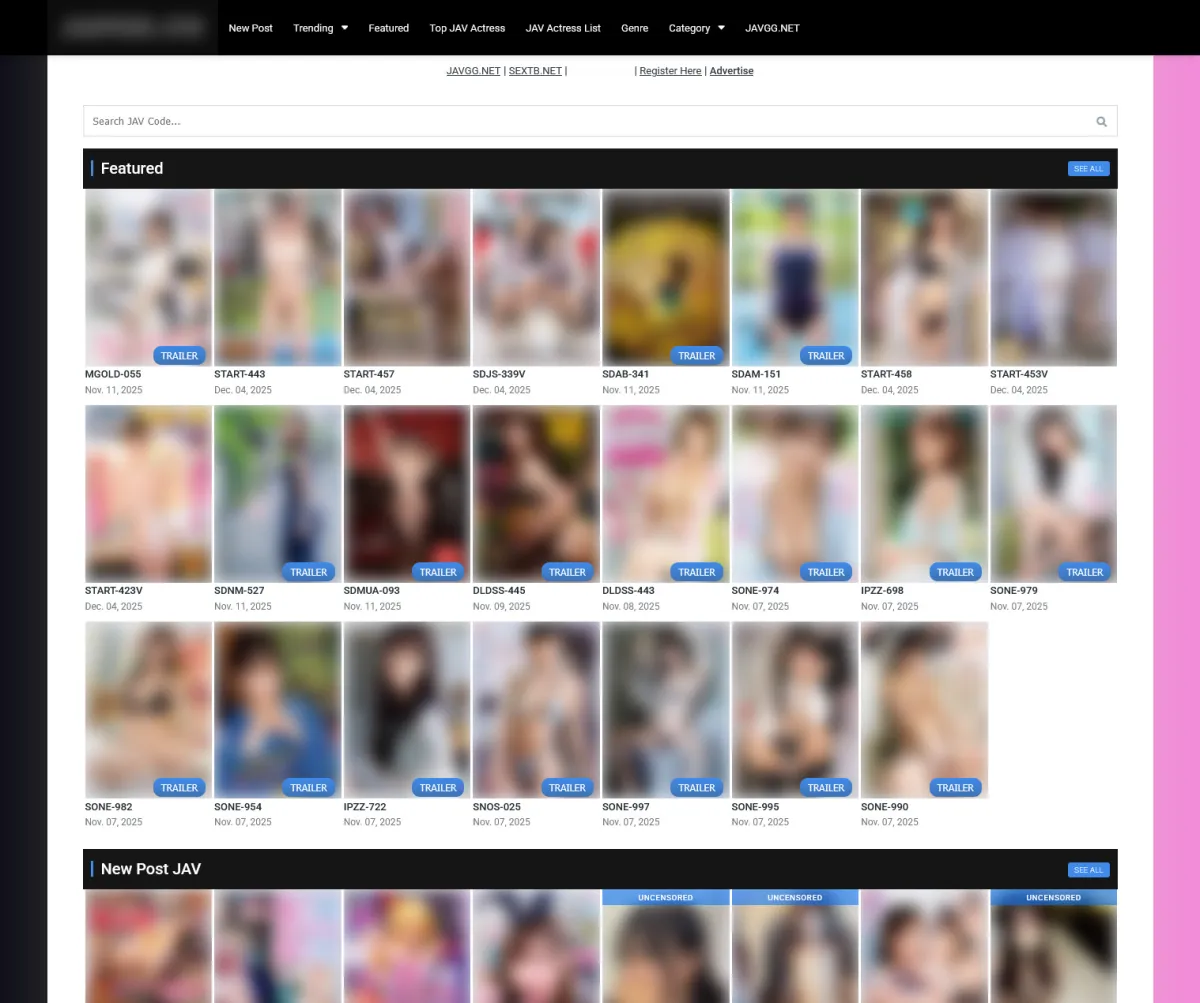Open the Genre menu item
This screenshot has width=1200, height=1003.
[x=634, y=28]
